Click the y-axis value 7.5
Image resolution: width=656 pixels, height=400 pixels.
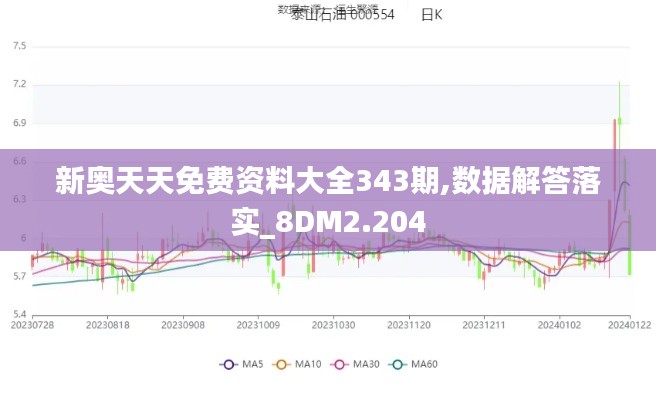20,46
